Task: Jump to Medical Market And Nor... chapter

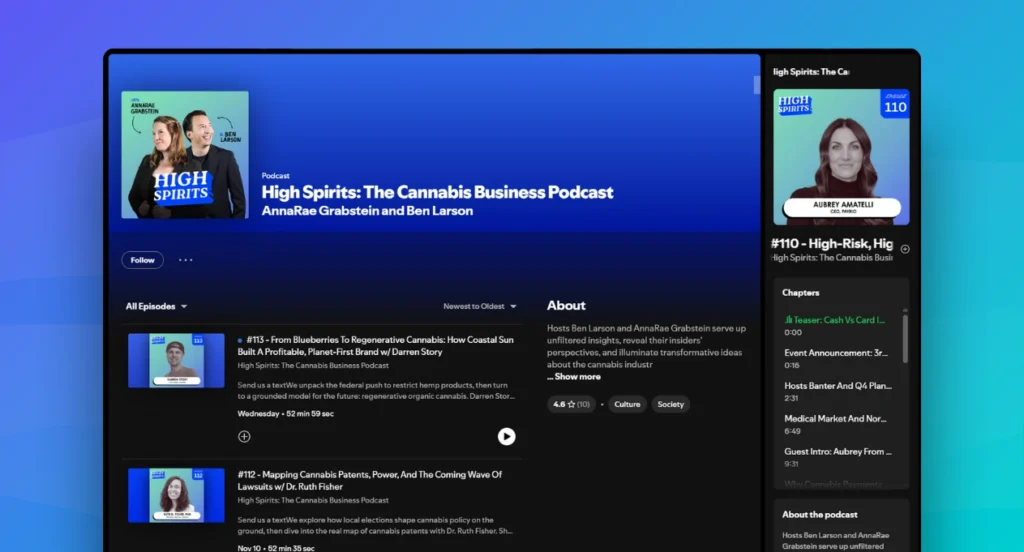Action: (x=835, y=419)
